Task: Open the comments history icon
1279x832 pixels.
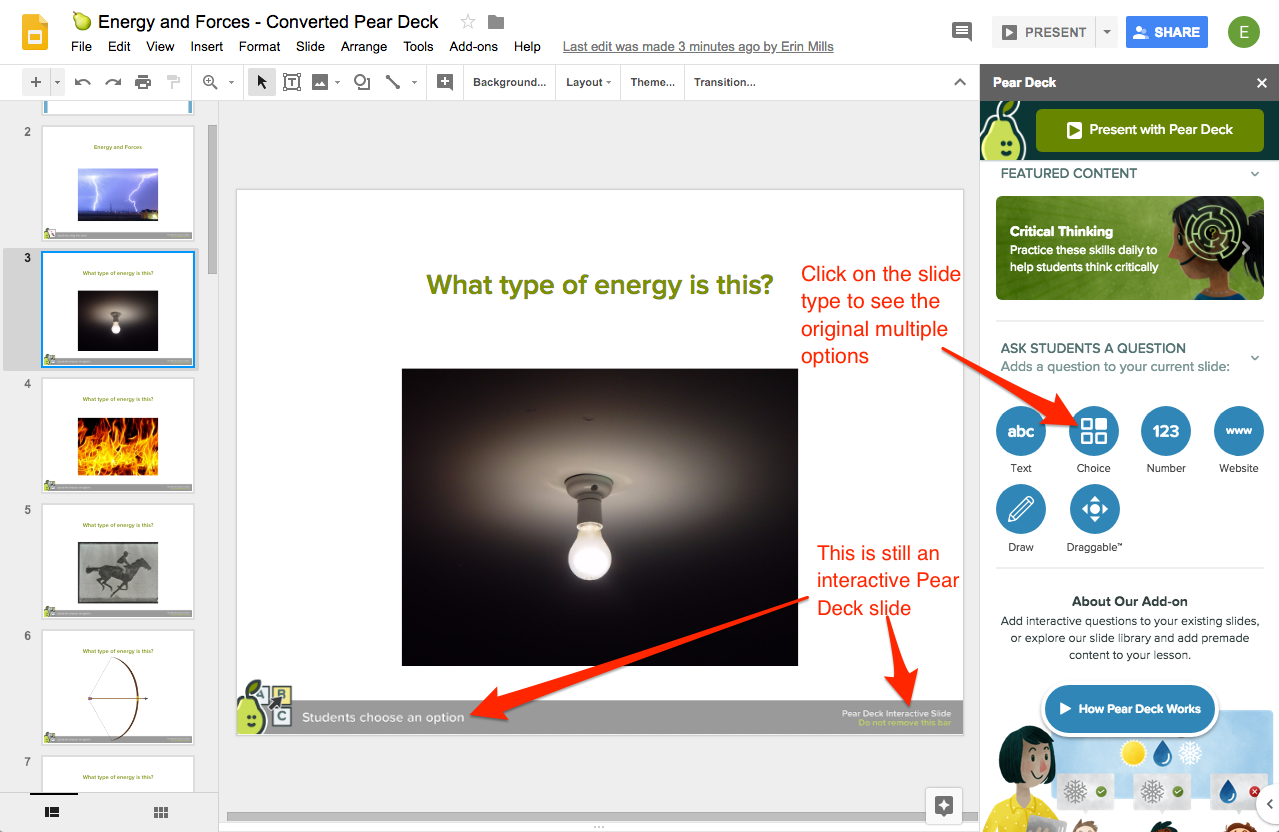Action: click(x=962, y=32)
